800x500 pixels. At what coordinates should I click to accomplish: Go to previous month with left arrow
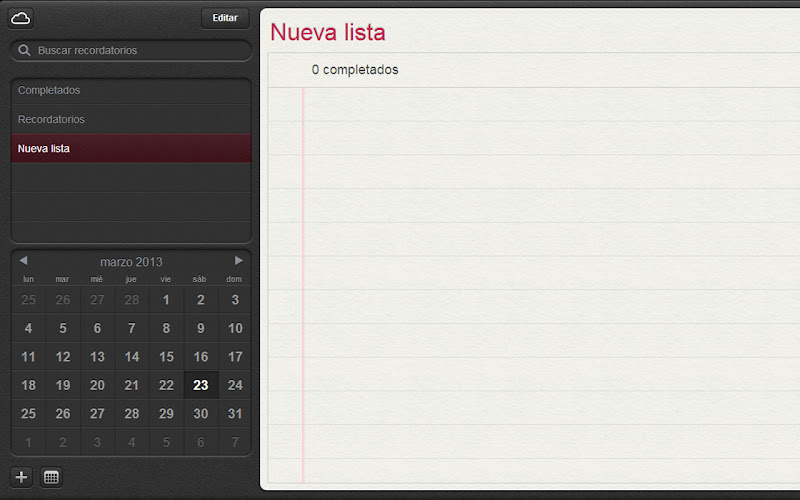pyautogui.click(x=23, y=261)
